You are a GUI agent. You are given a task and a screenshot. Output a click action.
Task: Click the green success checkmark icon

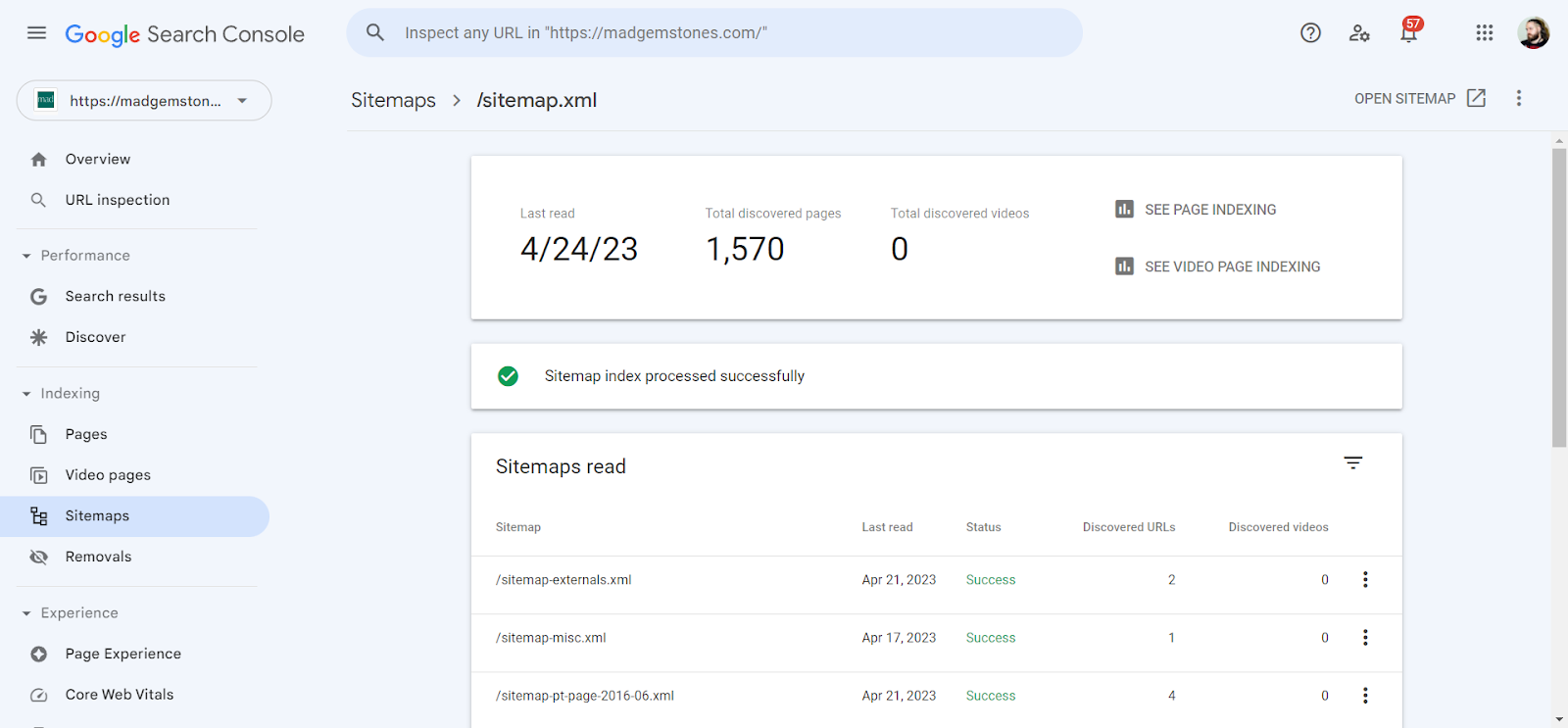pyautogui.click(x=508, y=376)
